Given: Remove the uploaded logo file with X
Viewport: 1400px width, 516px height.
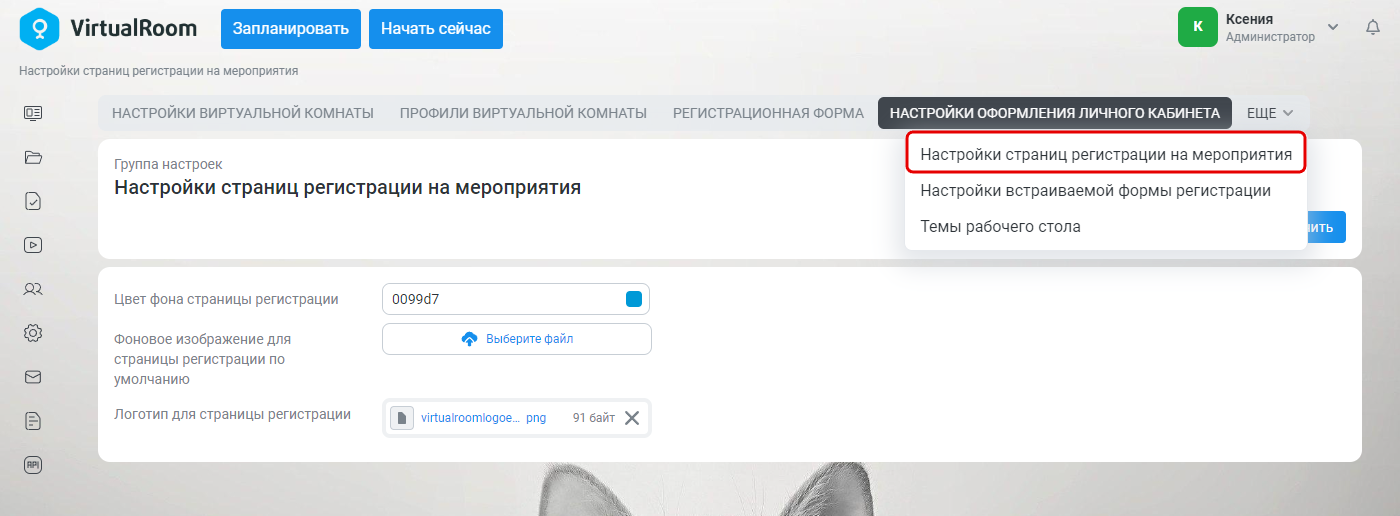Looking at the screenshot, I should [632, 418].
